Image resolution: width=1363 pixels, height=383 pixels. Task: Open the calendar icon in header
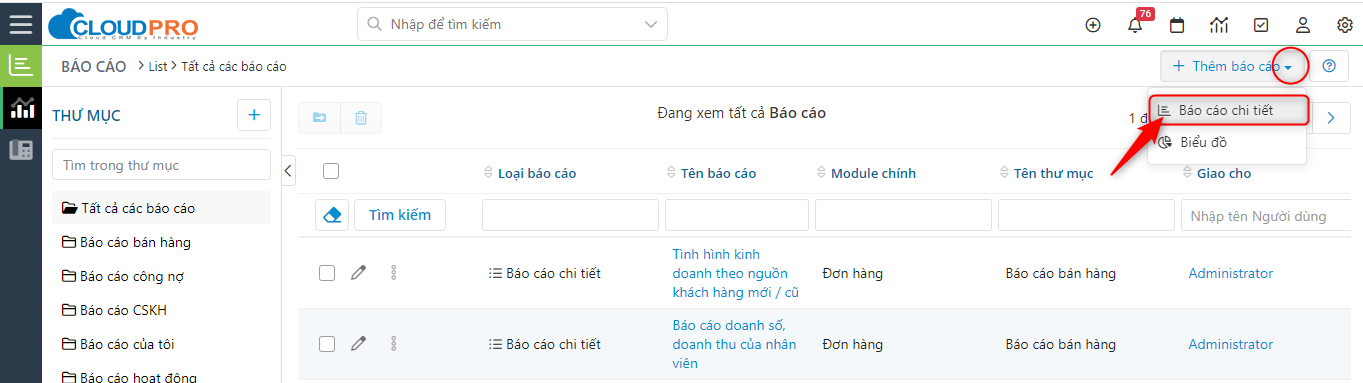coord(1177,25)
